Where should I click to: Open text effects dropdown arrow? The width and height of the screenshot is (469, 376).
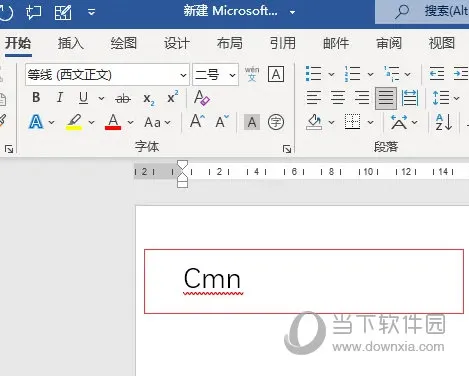[51, 122]
